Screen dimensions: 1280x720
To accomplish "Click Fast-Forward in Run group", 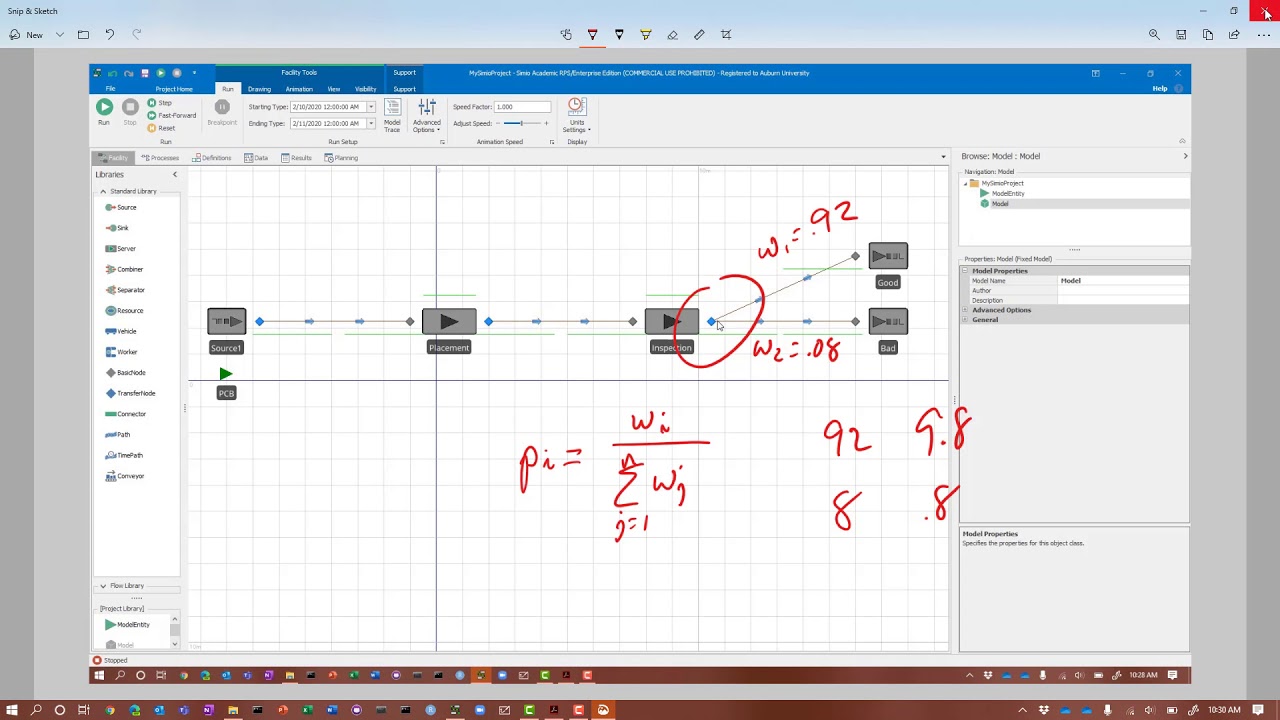I will pos(172,115).
